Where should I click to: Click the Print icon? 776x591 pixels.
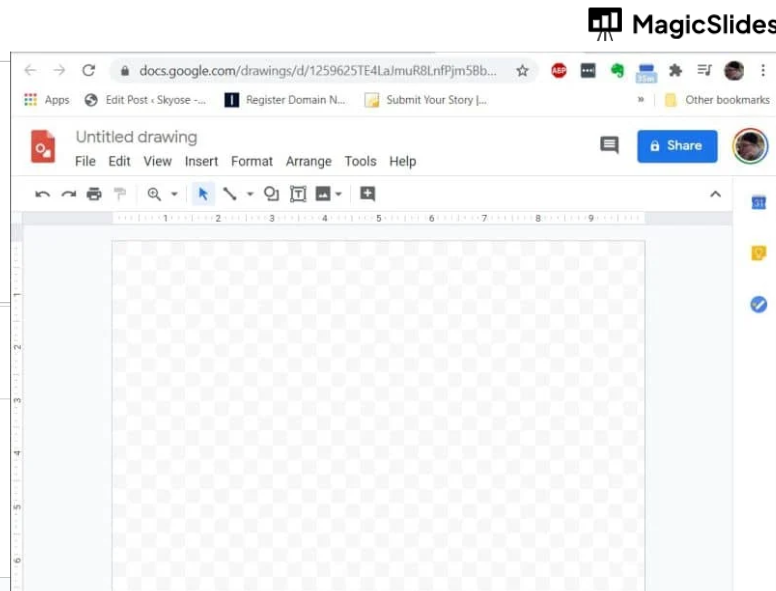pos(94,194)
